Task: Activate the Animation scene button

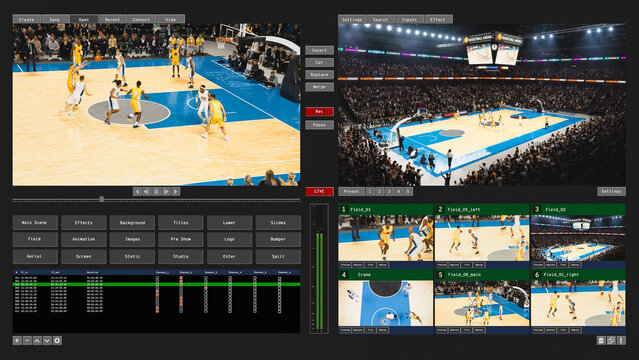Action: pyautogui.click(x=84, y=239)
